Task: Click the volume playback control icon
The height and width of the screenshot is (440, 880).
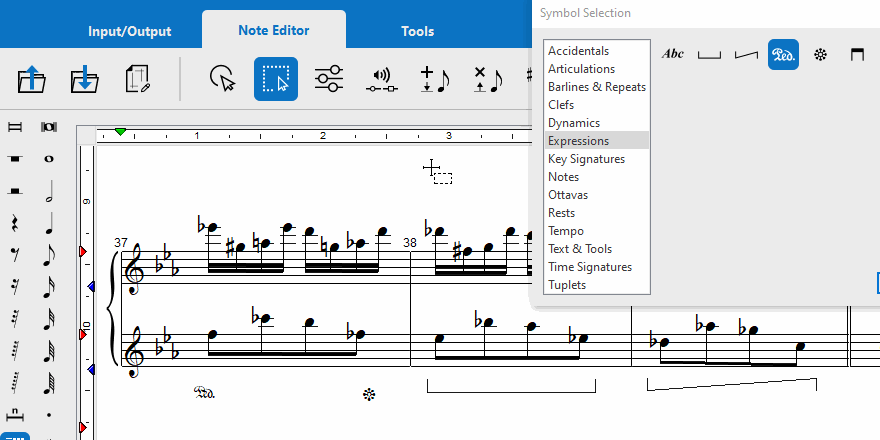Action: (x=382, y=80)
